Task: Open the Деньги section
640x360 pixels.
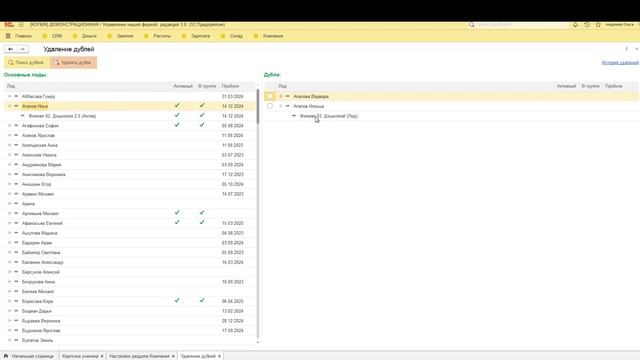Action: tap(89, 36)
